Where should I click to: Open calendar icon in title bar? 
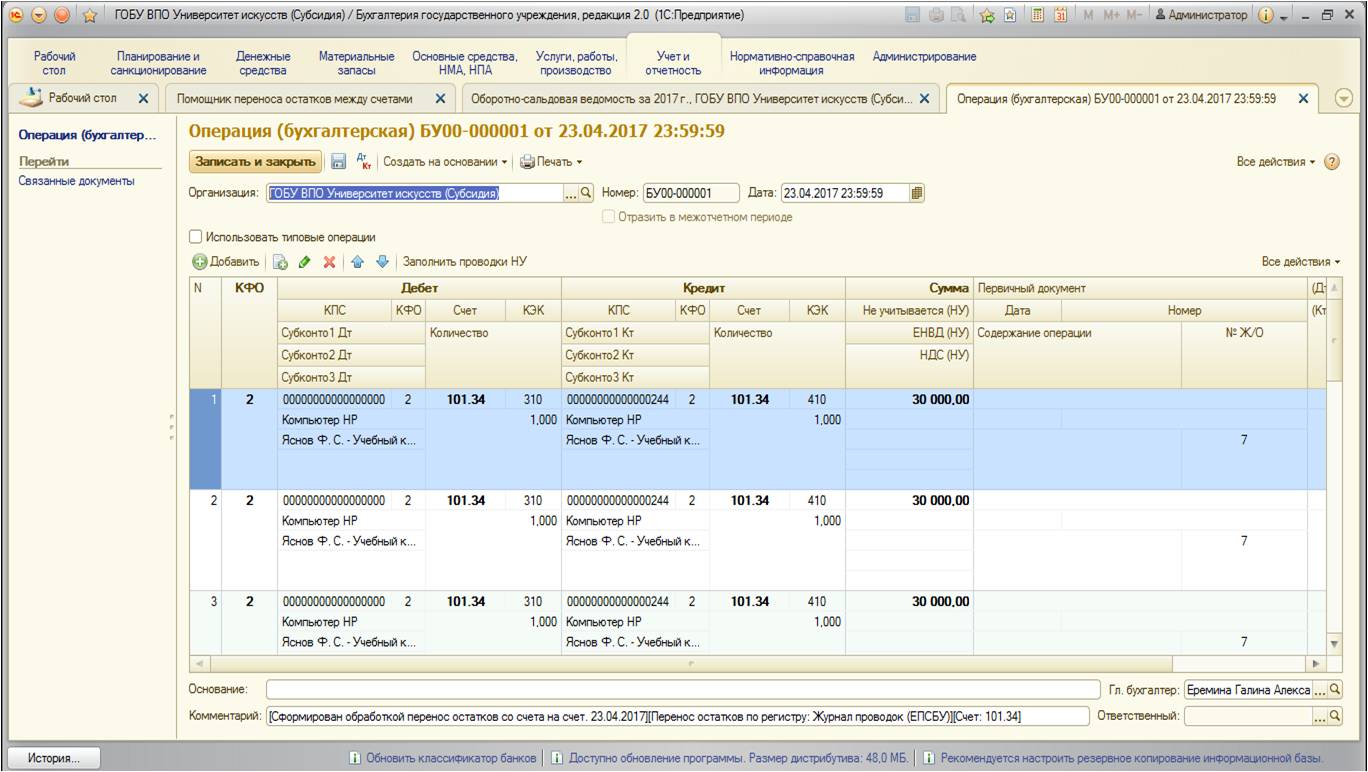1062,15
